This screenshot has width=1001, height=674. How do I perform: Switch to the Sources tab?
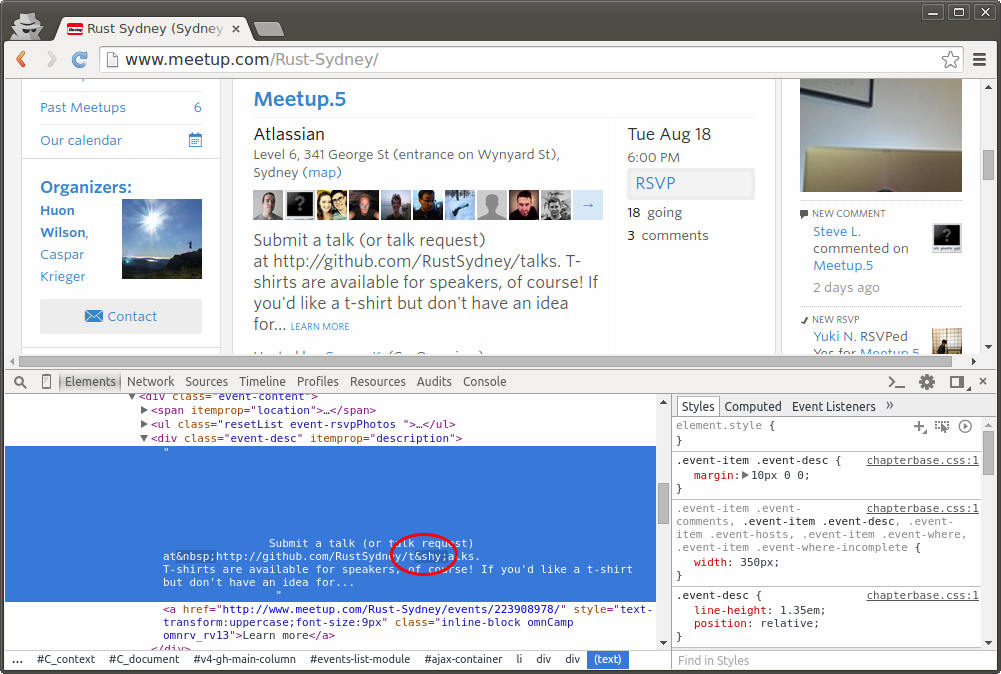(x=206, y=382)
